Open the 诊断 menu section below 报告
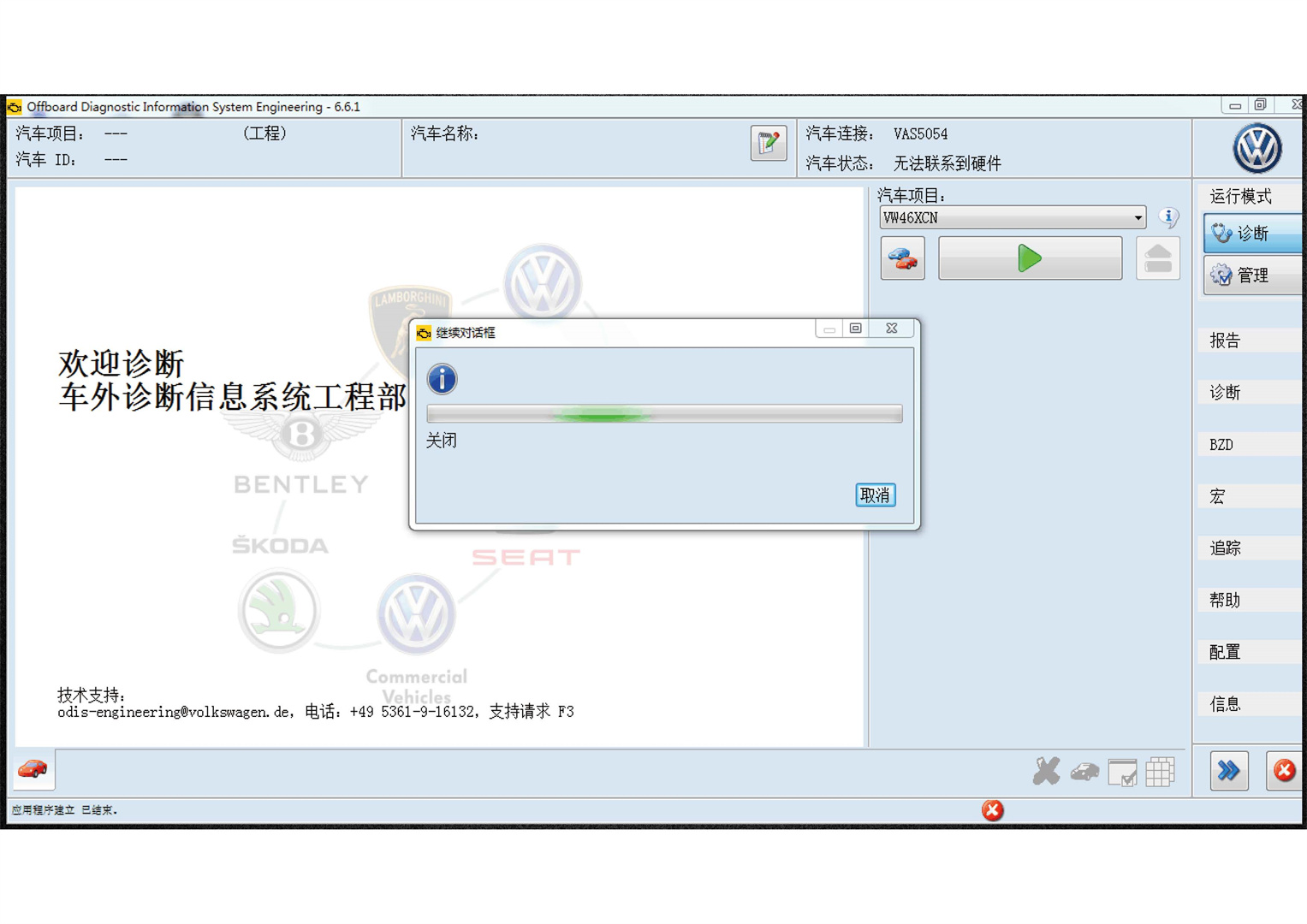The height and width of the screenshot is (924, 1307). (x=1250, y=392)
